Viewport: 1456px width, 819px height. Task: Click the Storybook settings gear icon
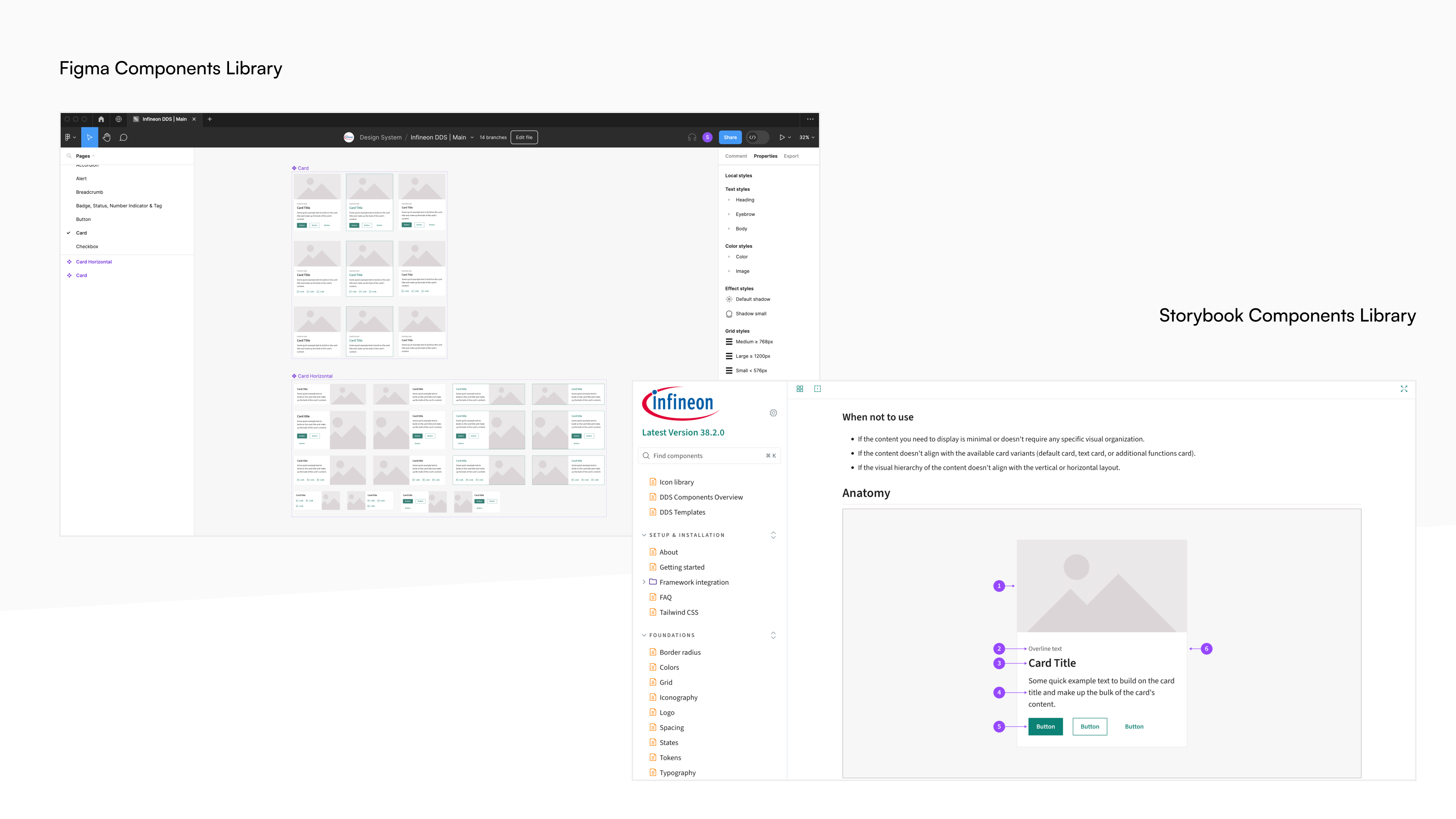click(773, 413)
